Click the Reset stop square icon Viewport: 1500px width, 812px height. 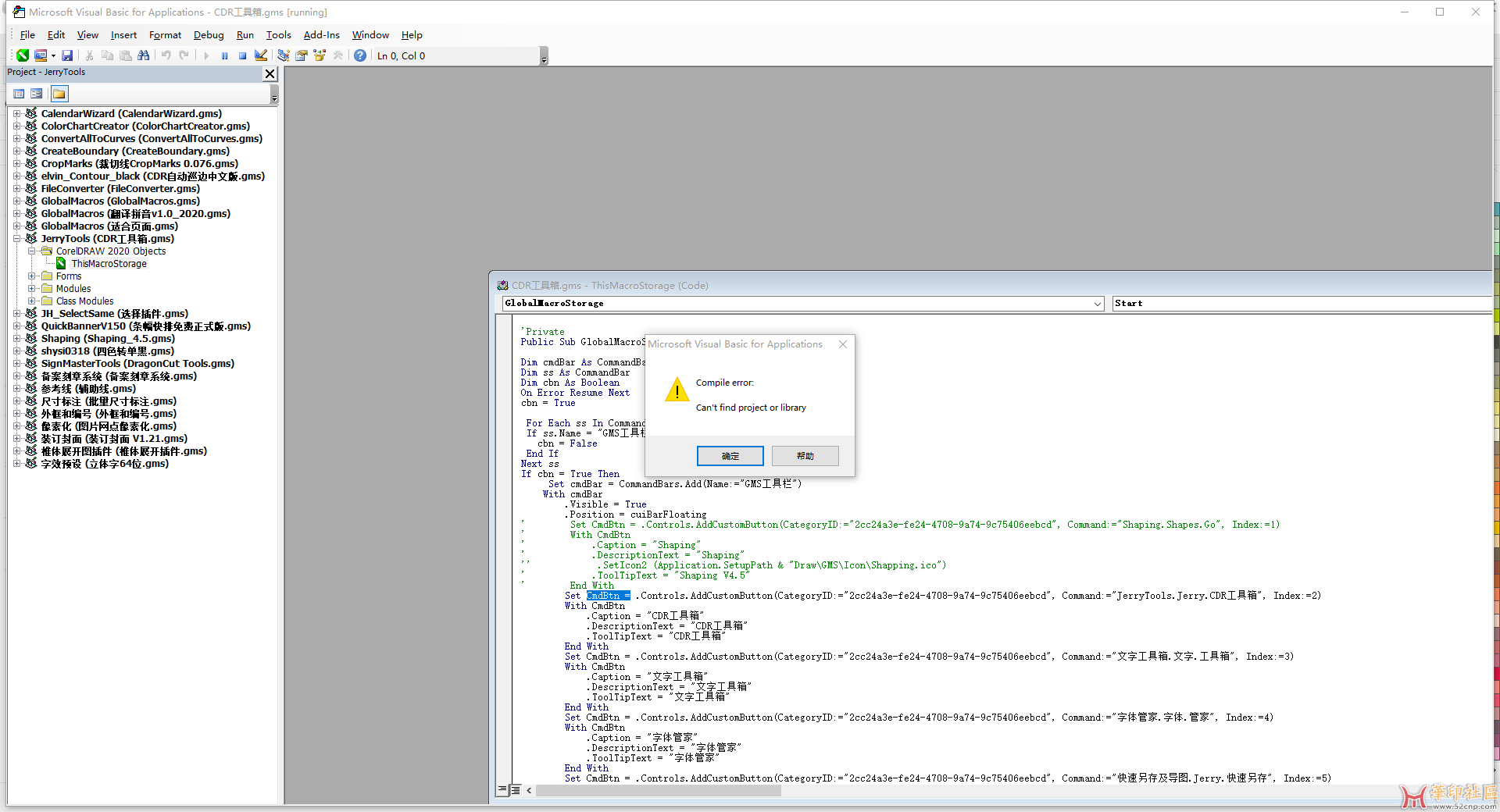click(242, 55)
